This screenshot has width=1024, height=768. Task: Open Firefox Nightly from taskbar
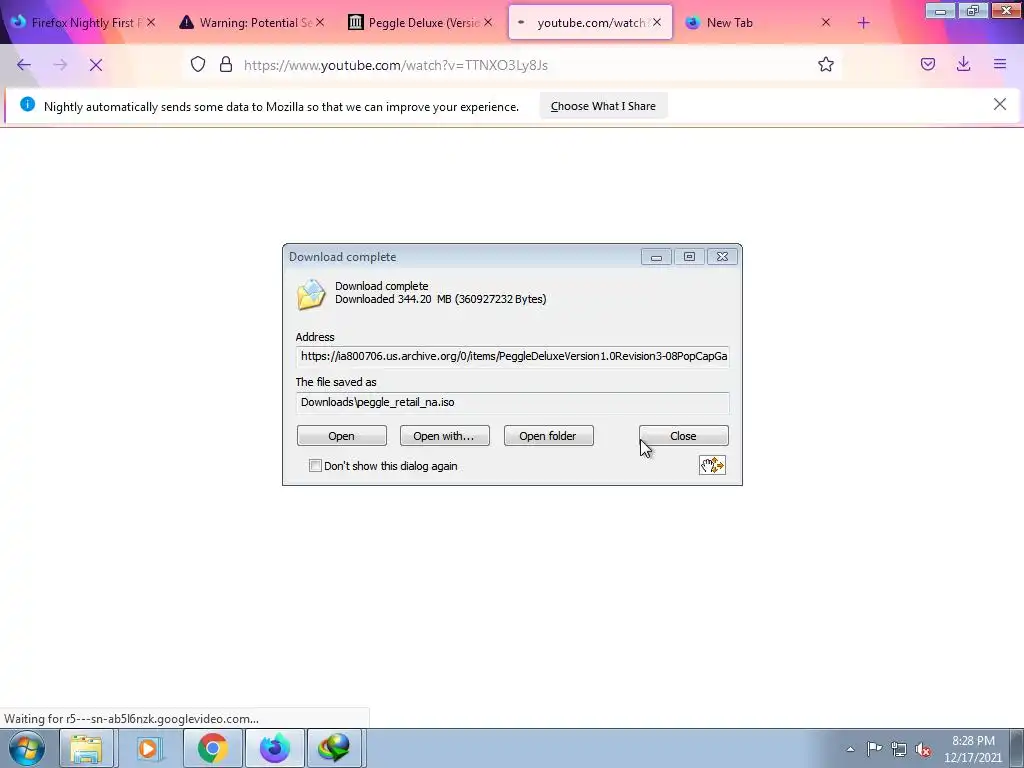click(275, 748)
